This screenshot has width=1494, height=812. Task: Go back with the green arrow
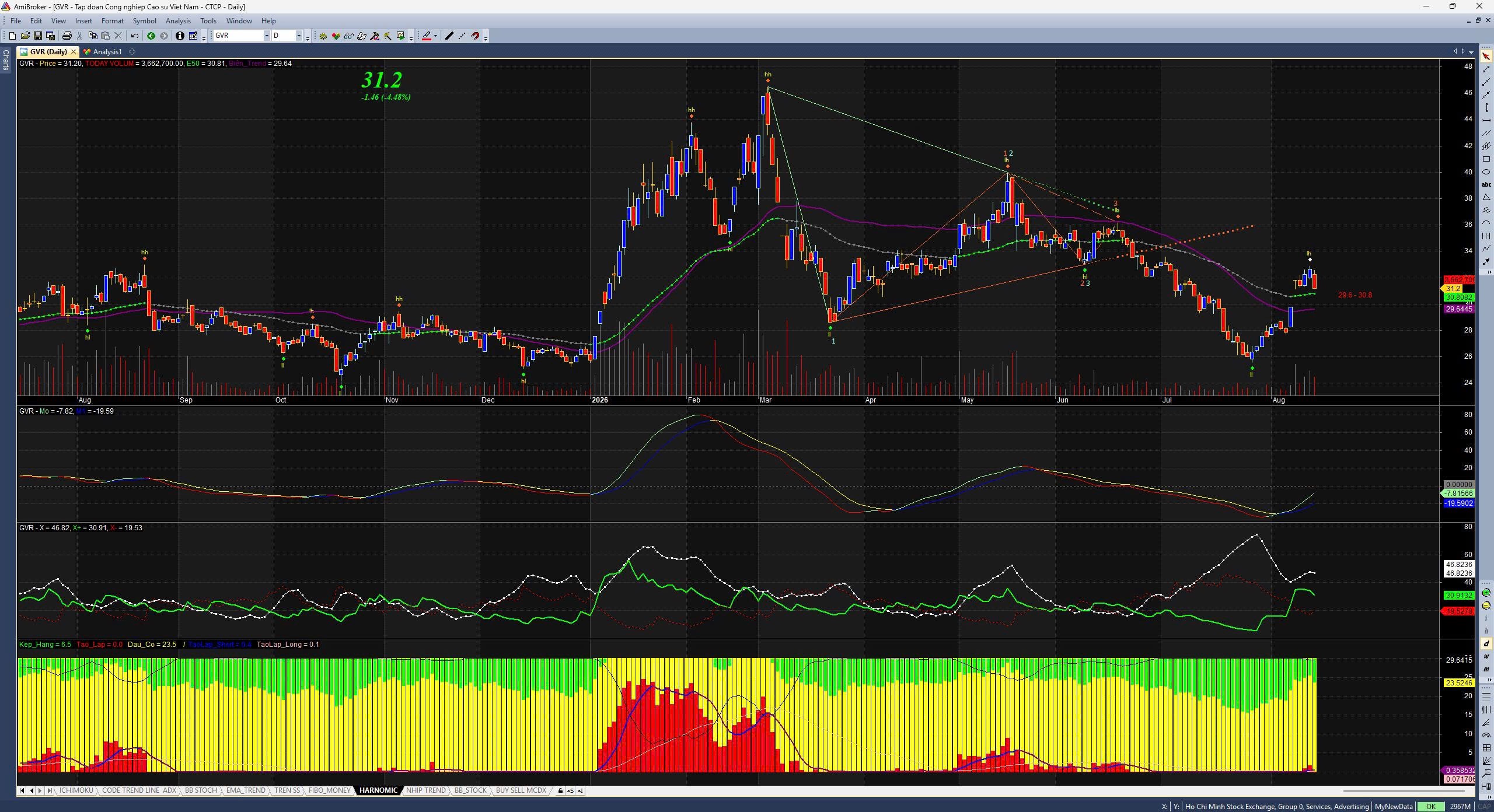151,36
